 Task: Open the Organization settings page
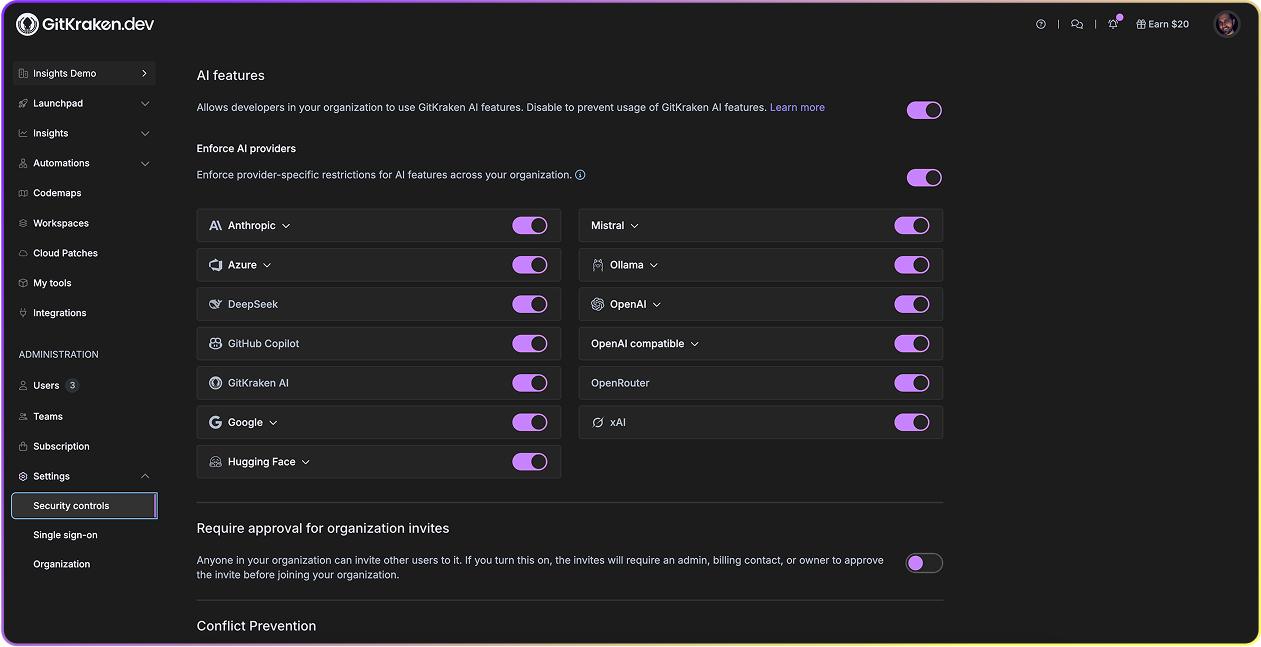click(62, 563)
